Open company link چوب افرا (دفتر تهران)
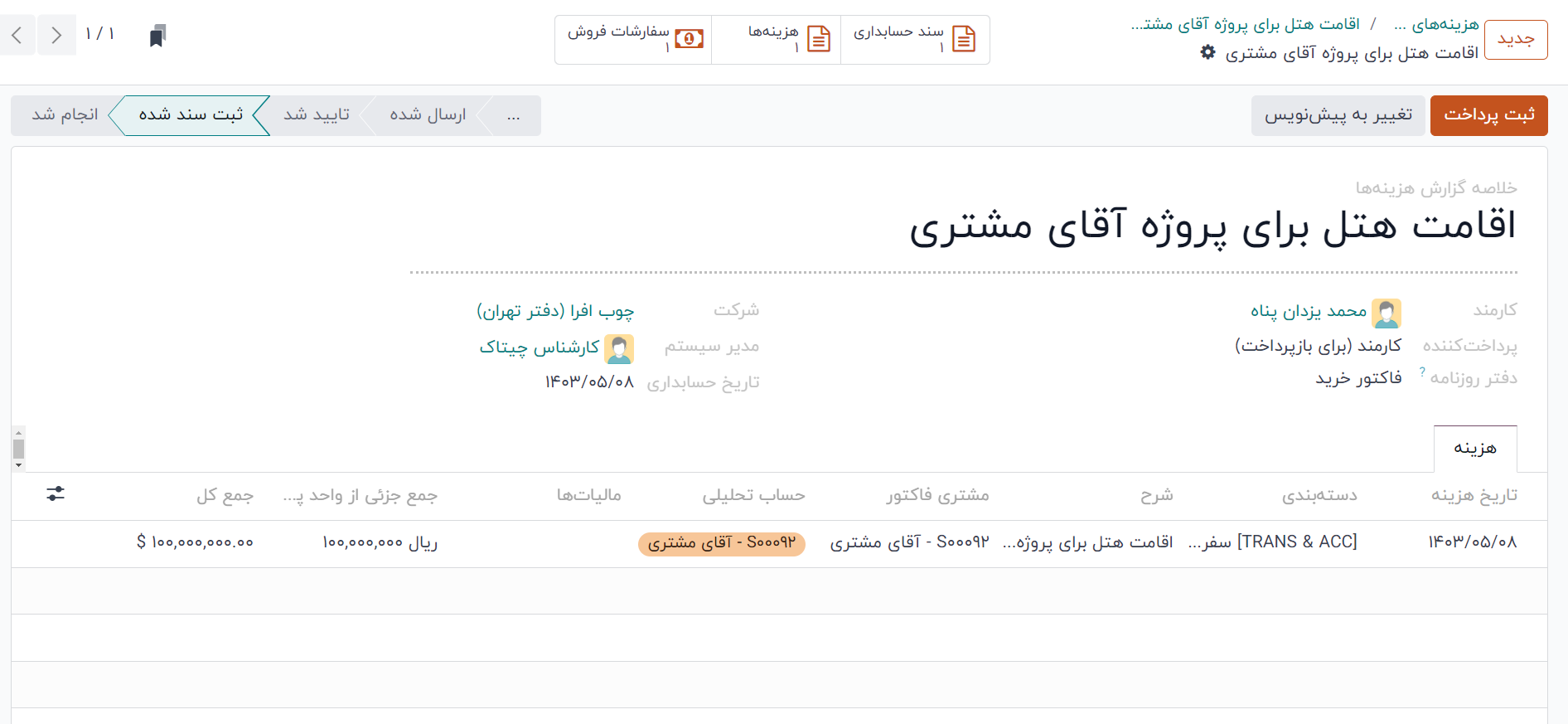The height and width of the screenshot is (724, 1568). click(555, 311)
